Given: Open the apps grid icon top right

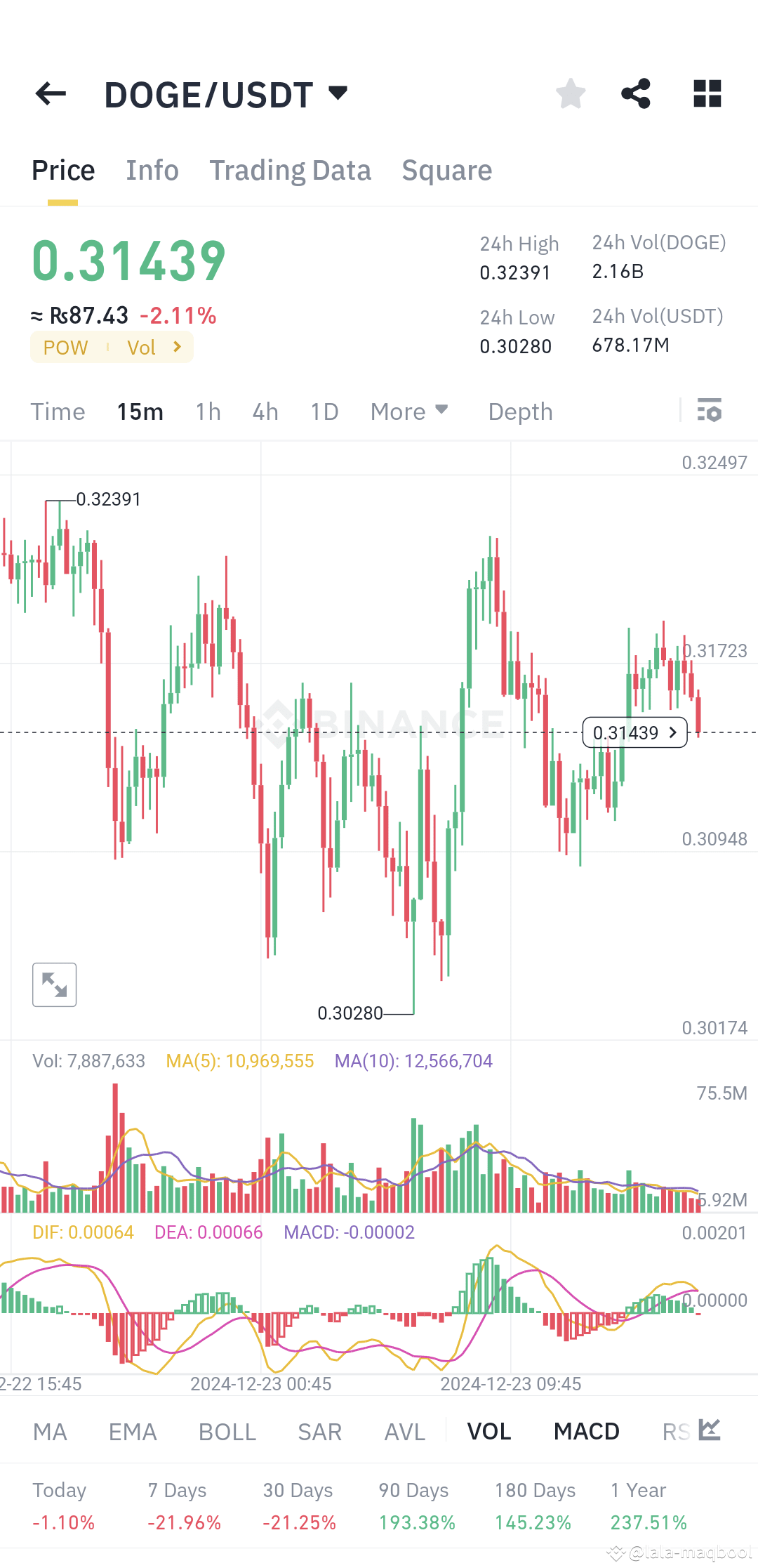Looking at the screenshot, I should click(706, 93).
